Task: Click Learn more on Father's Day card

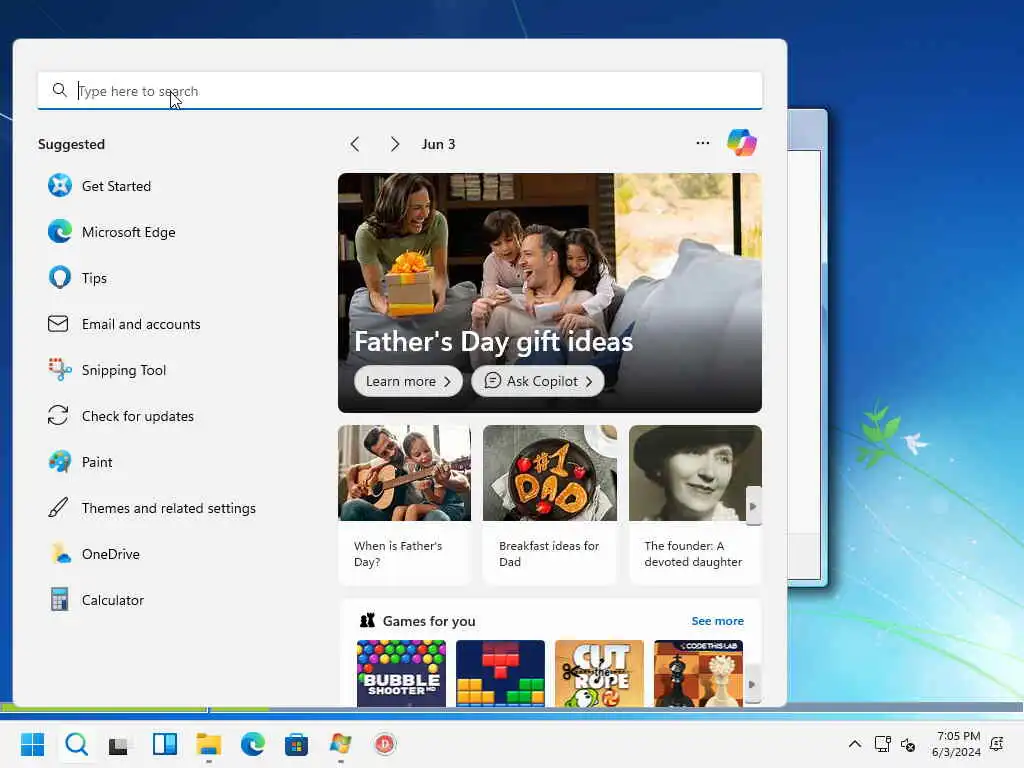Action: [x=408, y=381]
